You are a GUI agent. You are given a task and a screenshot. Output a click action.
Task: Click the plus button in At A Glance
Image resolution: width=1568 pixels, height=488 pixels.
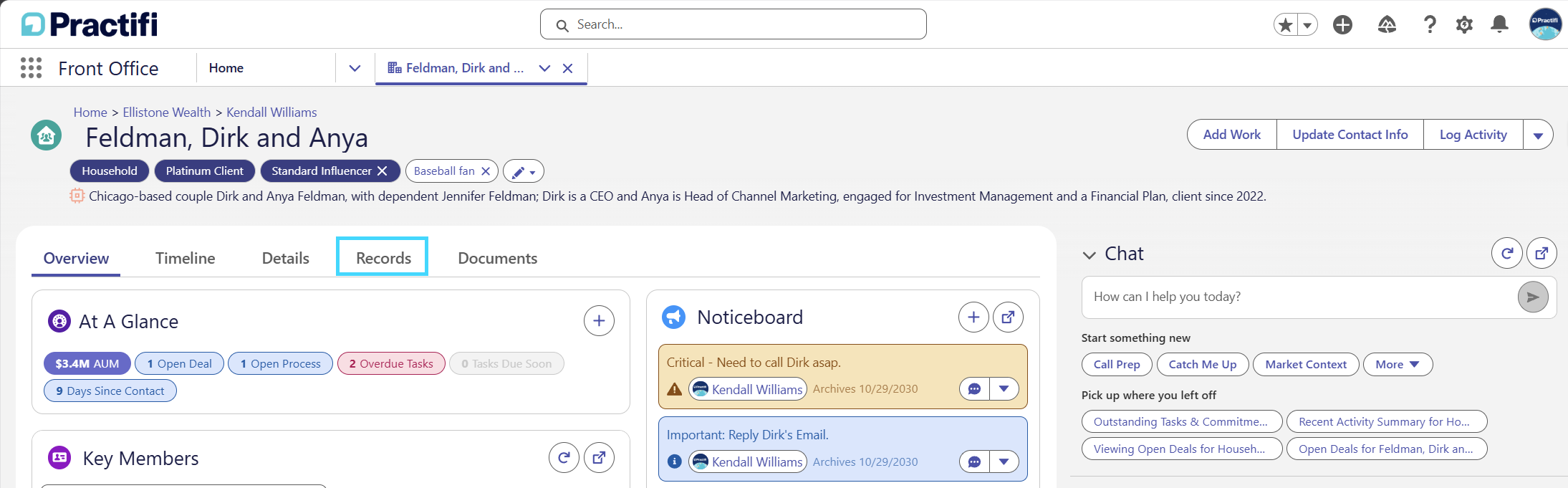(599, 321)
